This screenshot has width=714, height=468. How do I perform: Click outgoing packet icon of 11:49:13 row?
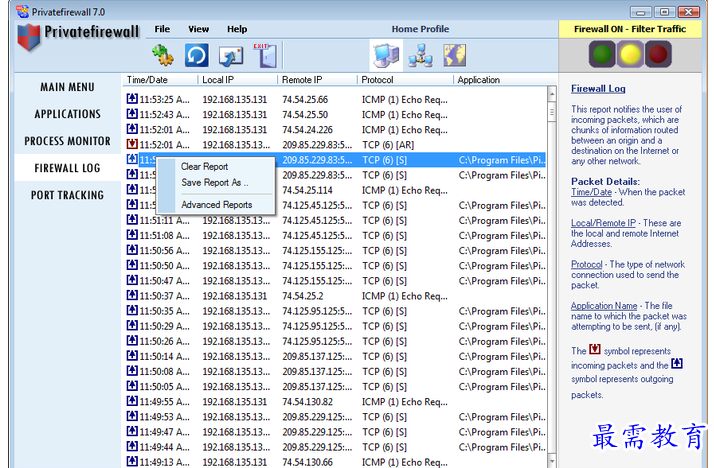[132, 461]
